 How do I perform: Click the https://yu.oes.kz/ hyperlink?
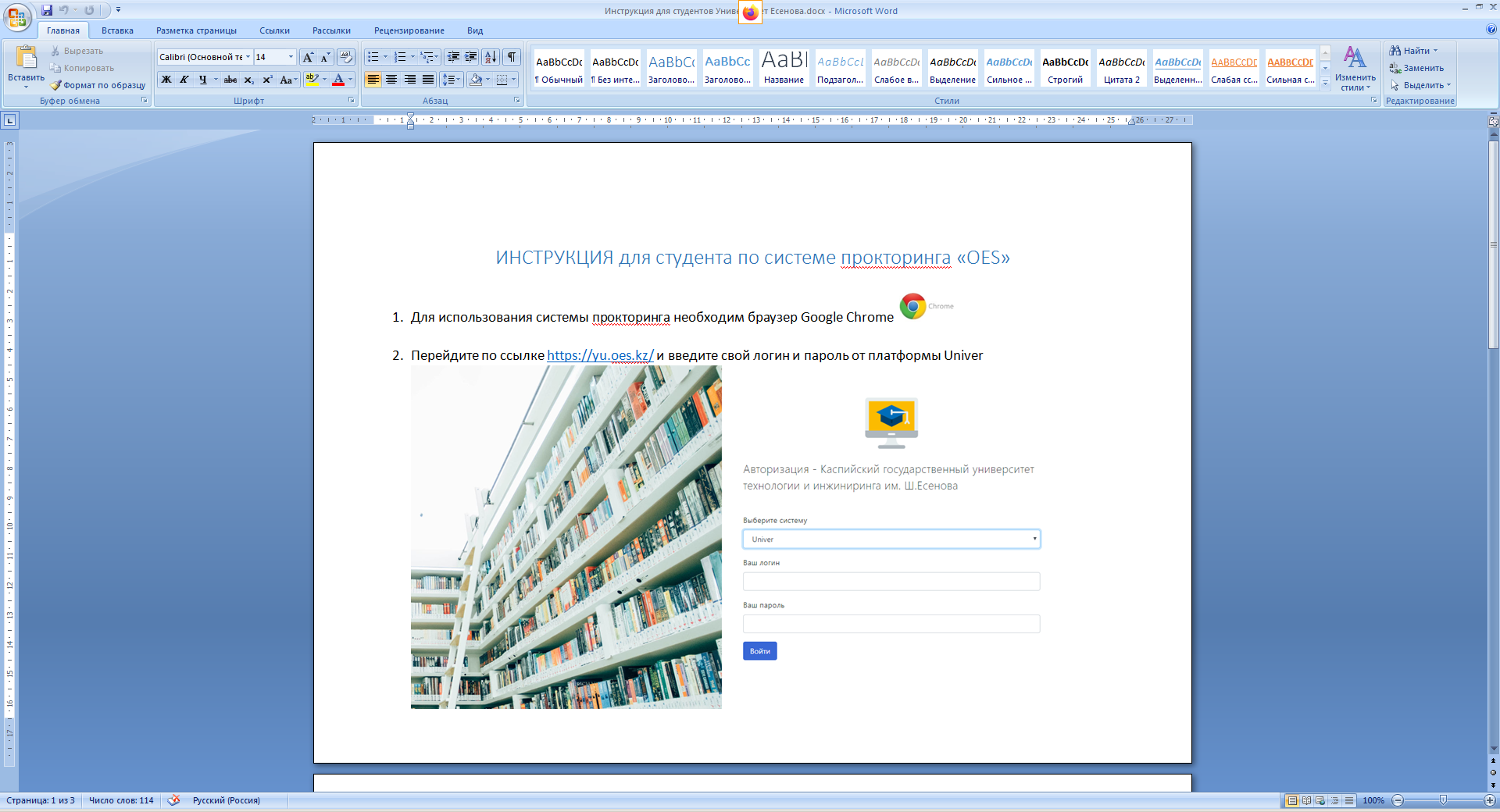point(599,355)
